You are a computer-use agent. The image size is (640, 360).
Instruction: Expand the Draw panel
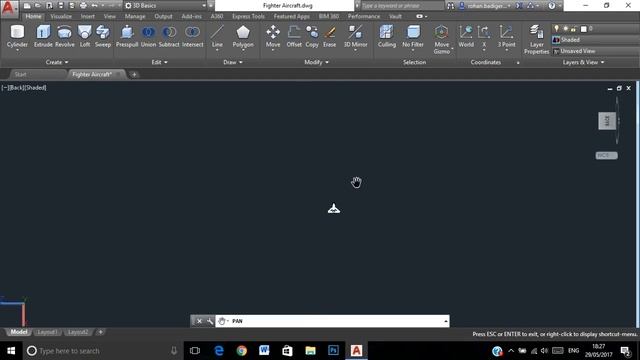tap(233, 62)
